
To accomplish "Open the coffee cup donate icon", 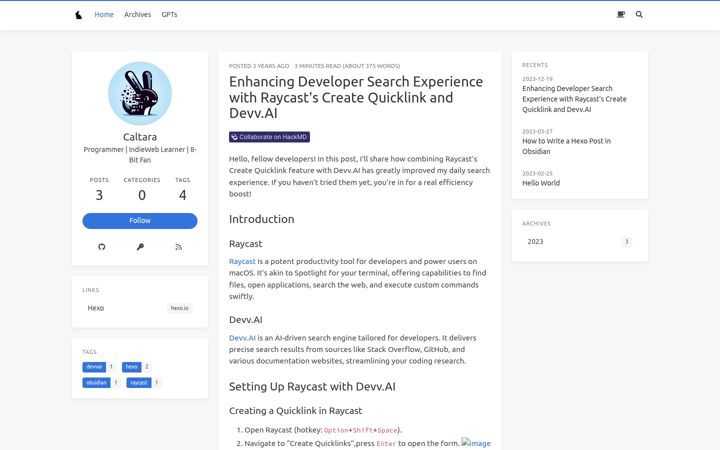I will tap(621, 15).
